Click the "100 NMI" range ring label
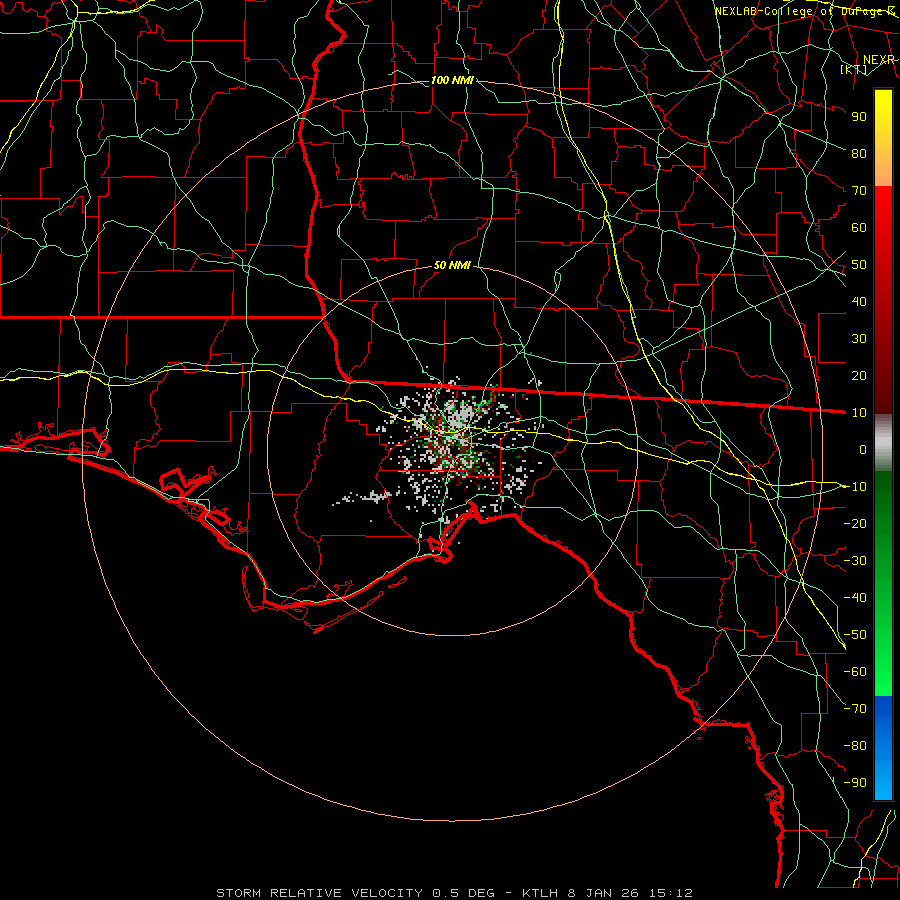This screenshot has width=900, height=900. [x=452, y=80]
